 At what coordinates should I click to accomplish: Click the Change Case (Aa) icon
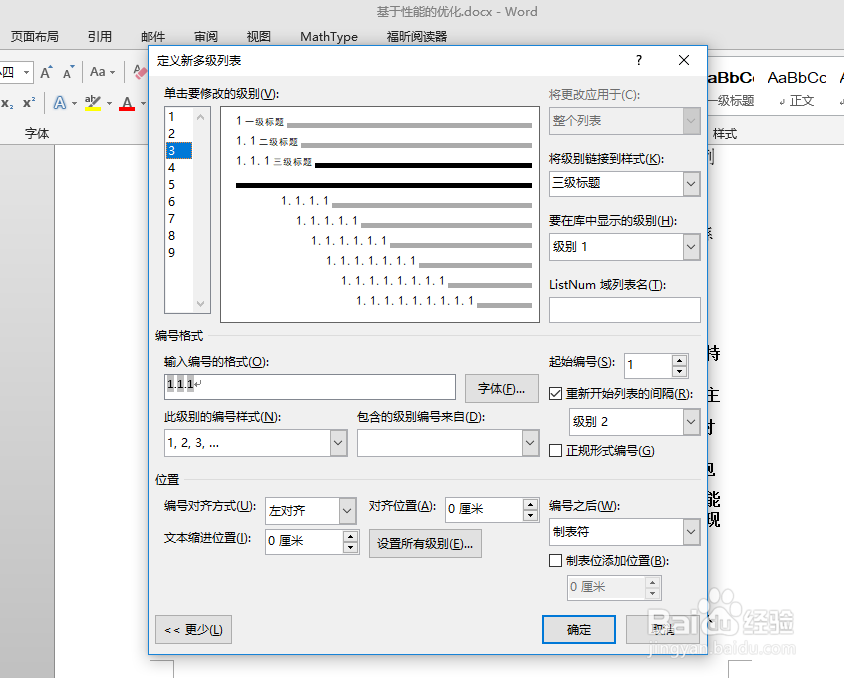coord(98,72)
